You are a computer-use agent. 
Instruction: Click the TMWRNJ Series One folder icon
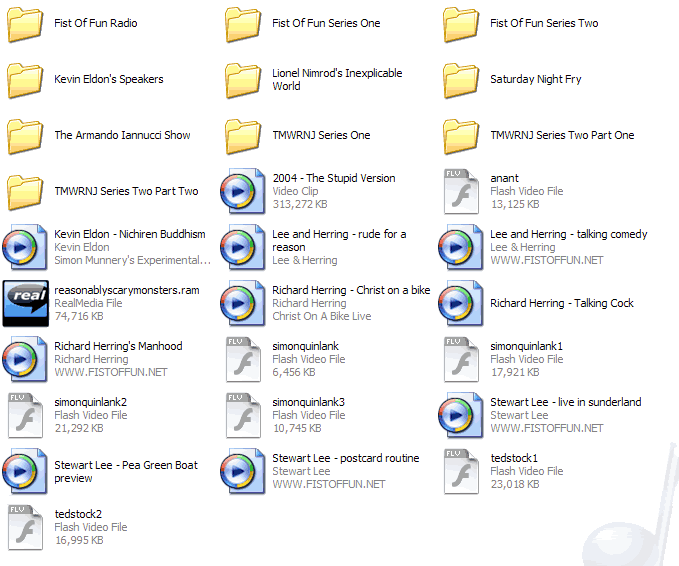pos(243,136)
